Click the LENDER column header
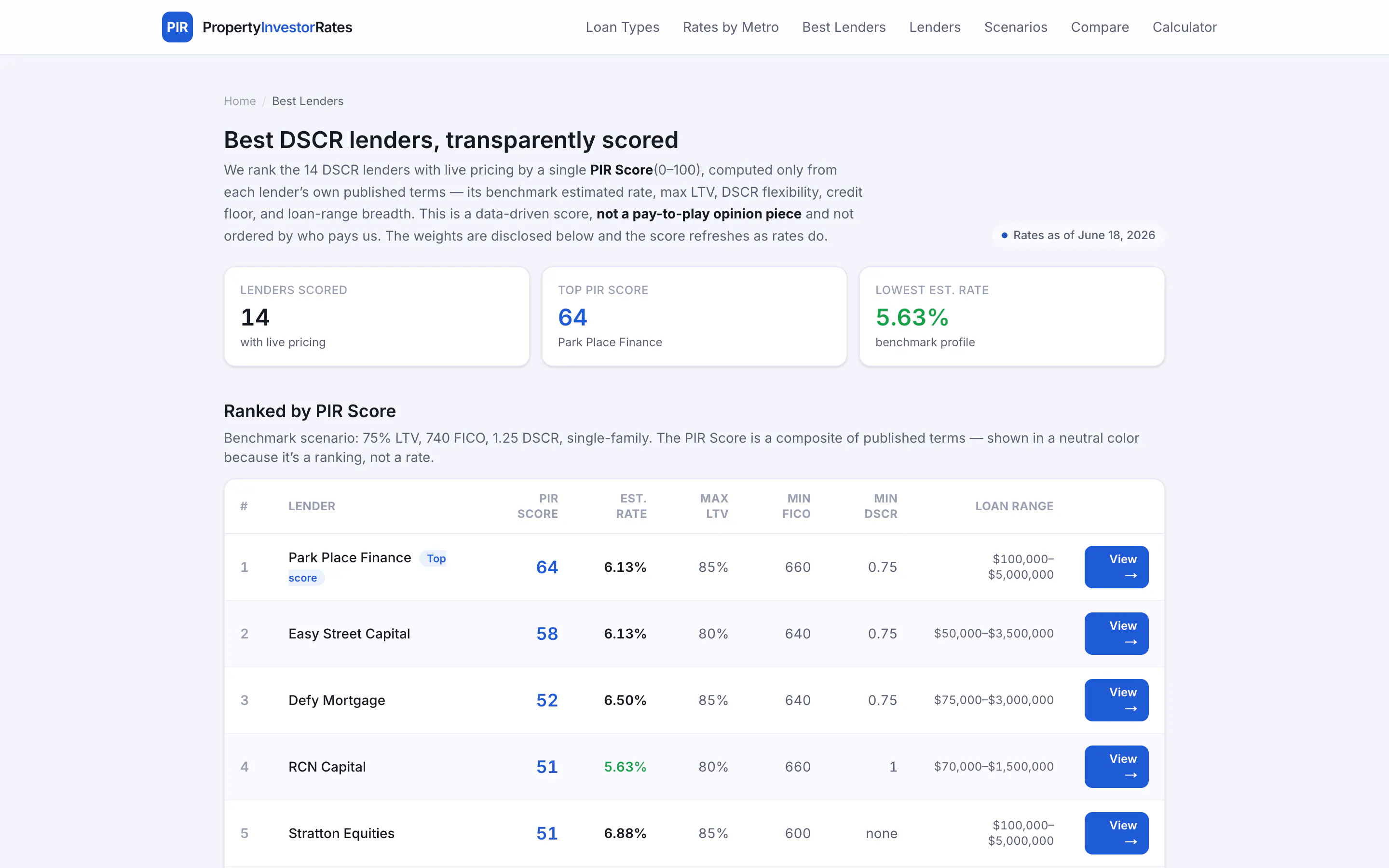The height and width of the screenshot is (868, 1389). [312, 506]
